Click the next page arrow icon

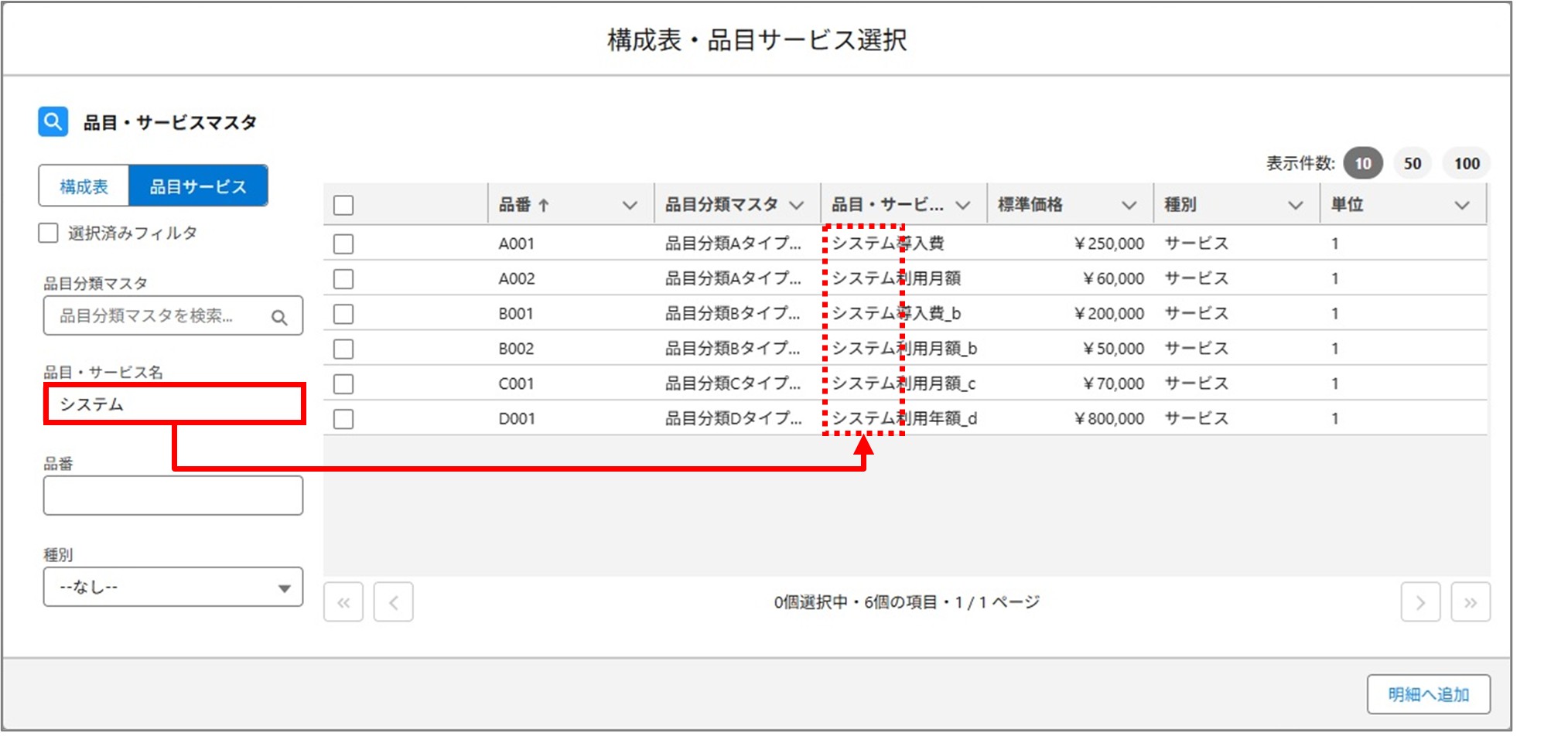(x=1421, y=602)
